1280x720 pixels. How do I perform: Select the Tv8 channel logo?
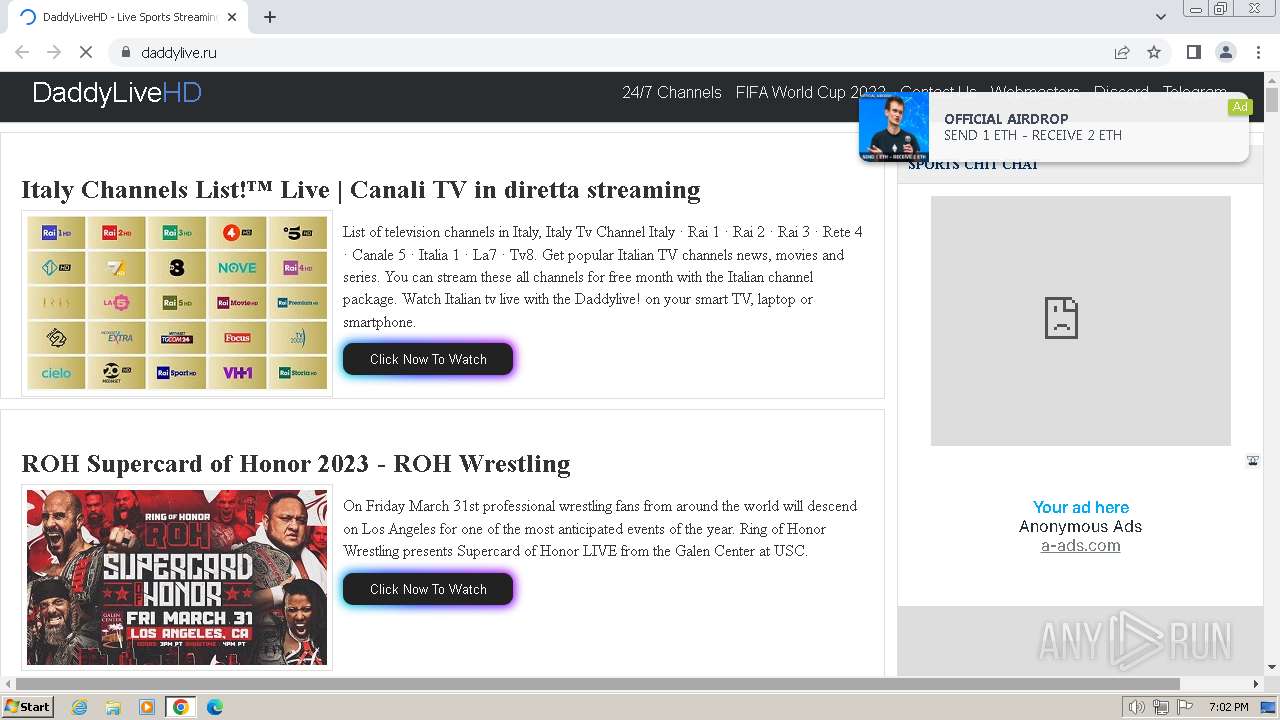point(177,268)
